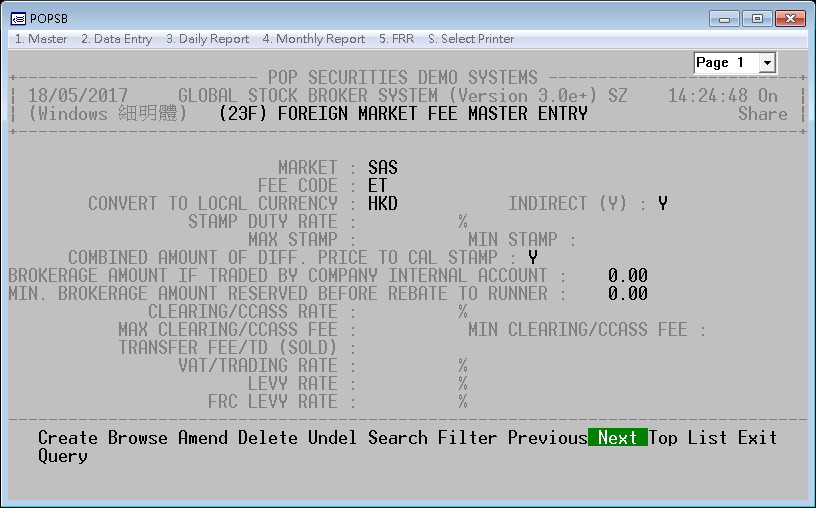Click the highlighted Next command
The image size is (817, 508).
tap(617, 438)
